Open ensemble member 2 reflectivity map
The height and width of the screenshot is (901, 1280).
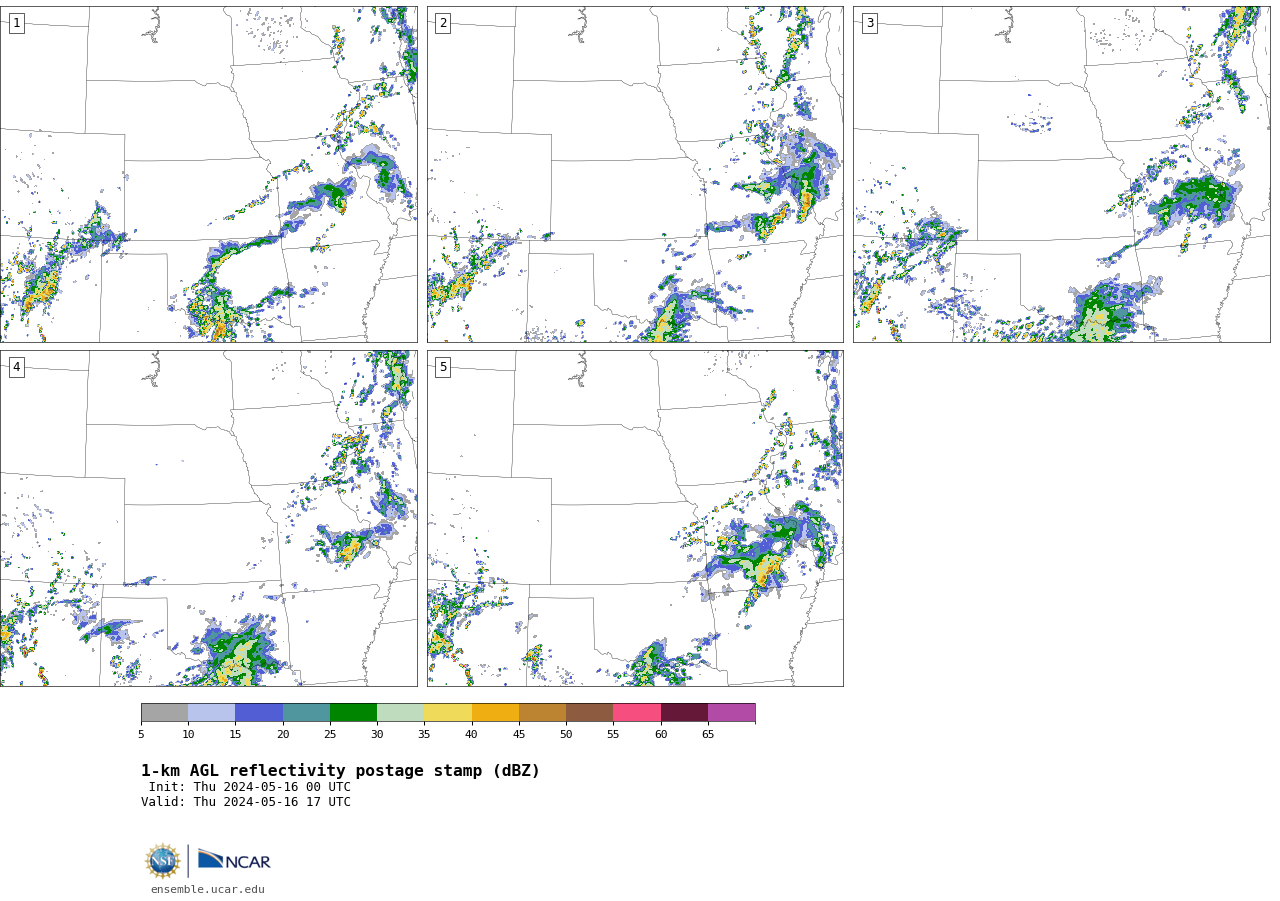point(635,174)
